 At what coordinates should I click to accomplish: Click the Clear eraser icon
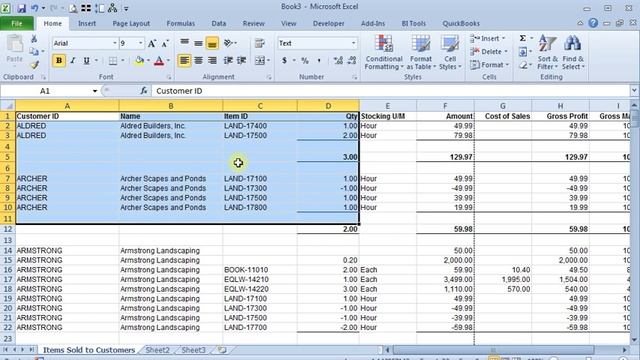pos(524,65)
